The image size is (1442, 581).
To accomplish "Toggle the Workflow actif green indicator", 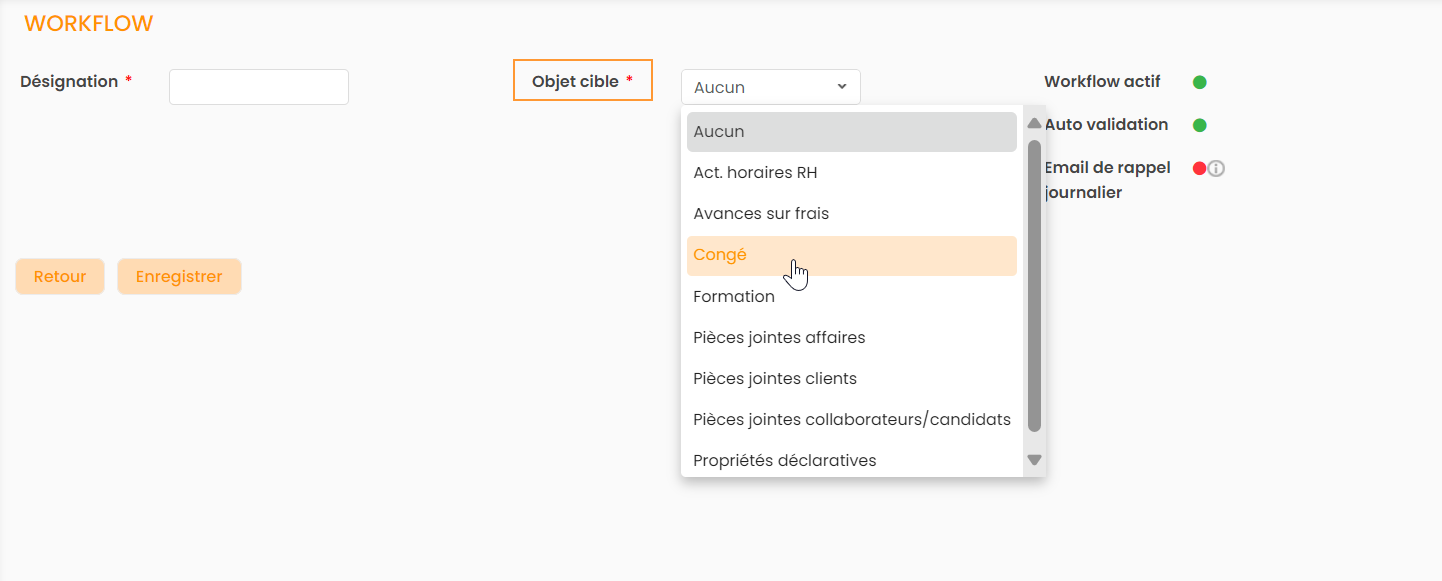I will coord(1200,82).
